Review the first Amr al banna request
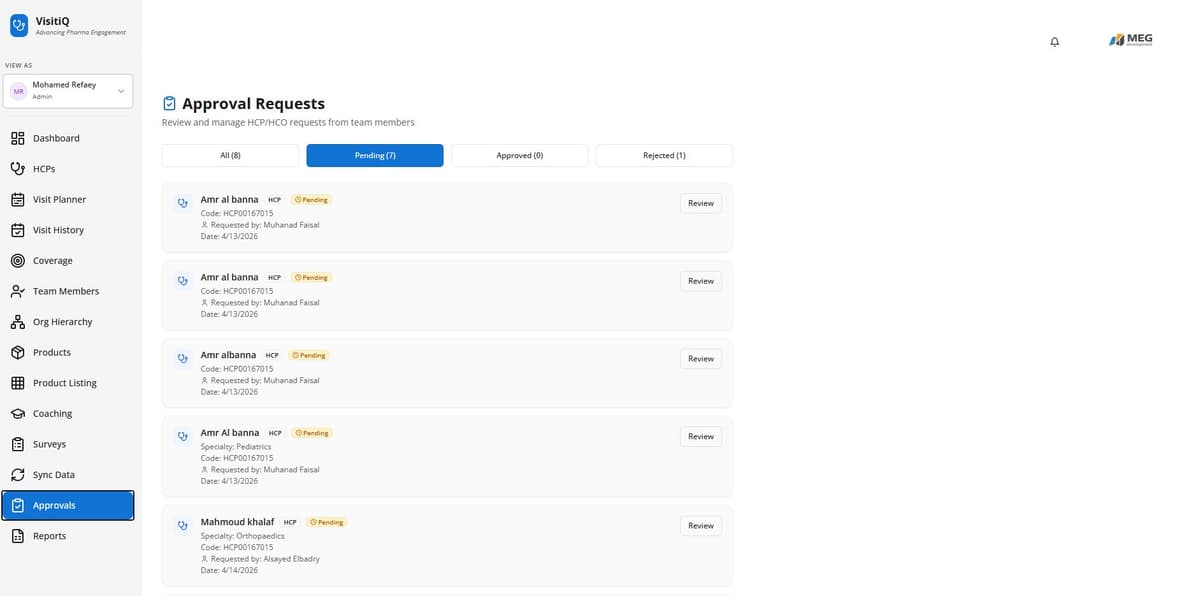Viewport: 1200px width, 596px height. [700, 203]
